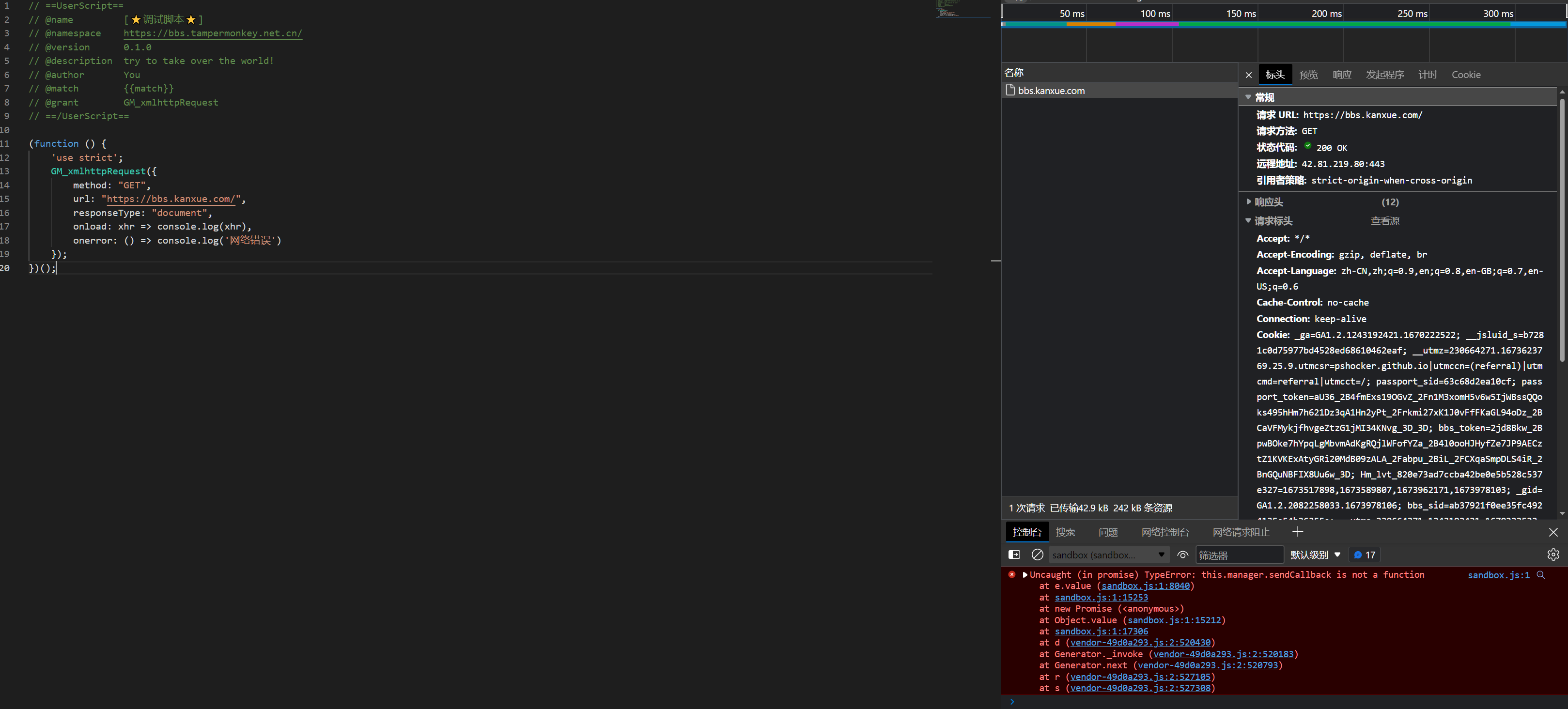This screenshot has height=709, width=1568.
Task: Switch to the 问题 tab in the drawer
Action: click(x=1108, y=531)
